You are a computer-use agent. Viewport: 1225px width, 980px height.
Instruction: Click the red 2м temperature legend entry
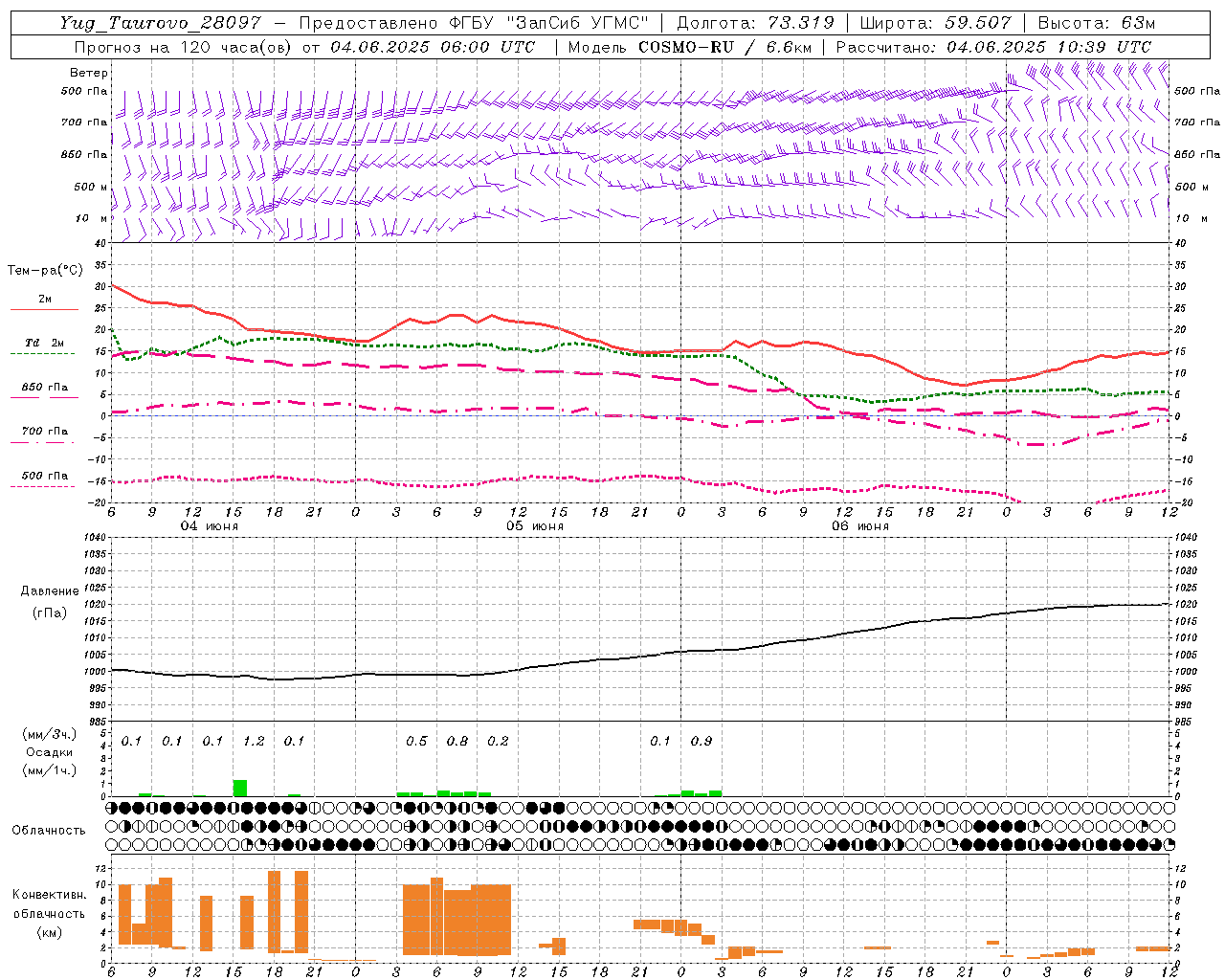click(44, 302)
